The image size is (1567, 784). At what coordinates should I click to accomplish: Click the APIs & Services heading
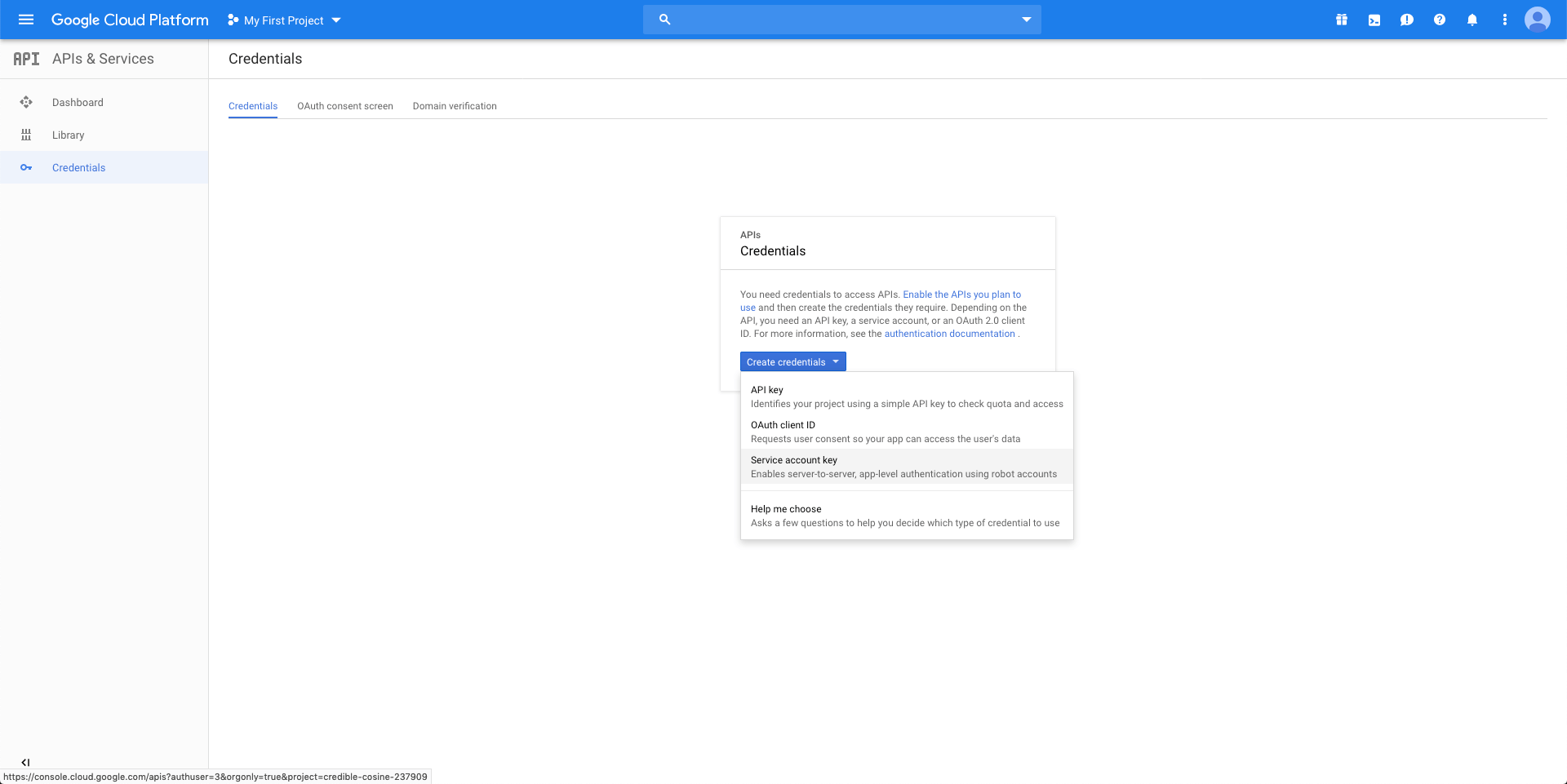(x=103, y=59)
